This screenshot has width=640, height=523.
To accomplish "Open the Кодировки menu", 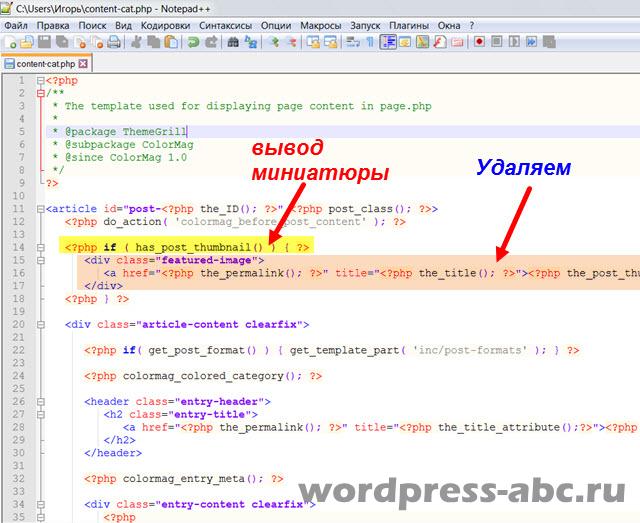I will coord(165,26).
